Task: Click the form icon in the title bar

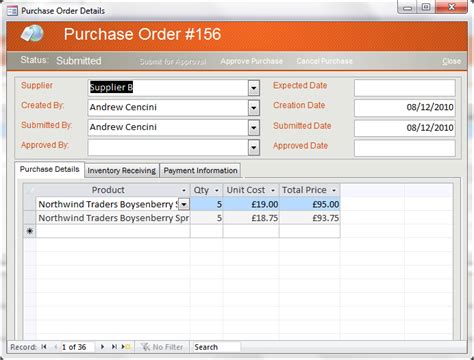Action: (12, 11)
